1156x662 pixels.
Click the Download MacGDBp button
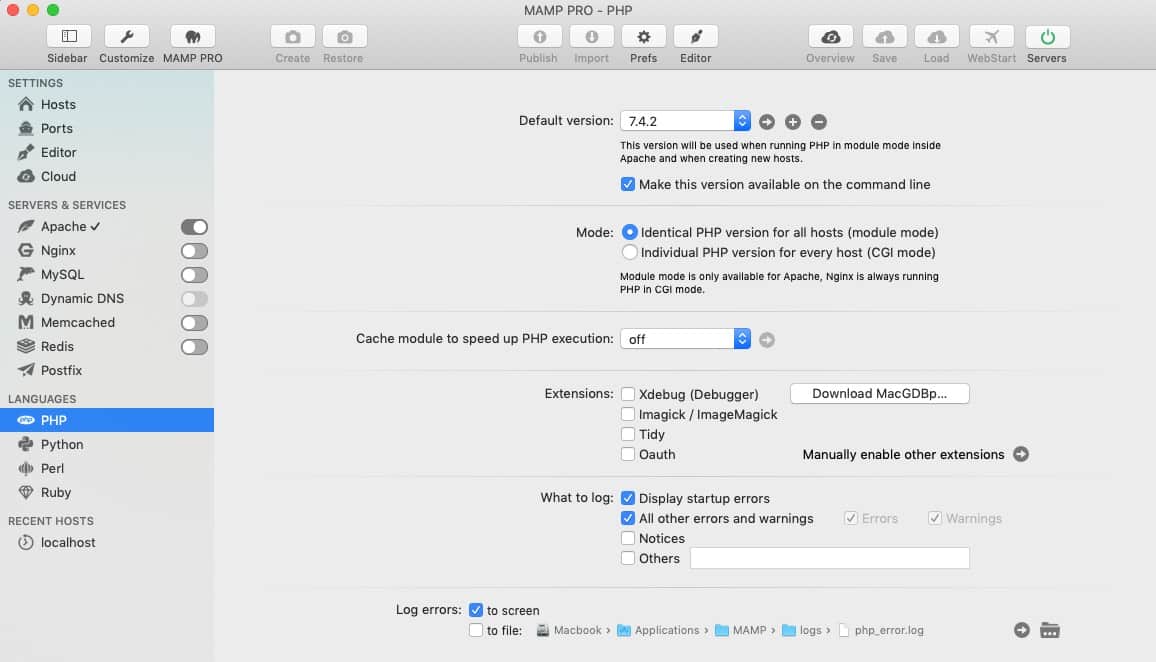(879, 393)
